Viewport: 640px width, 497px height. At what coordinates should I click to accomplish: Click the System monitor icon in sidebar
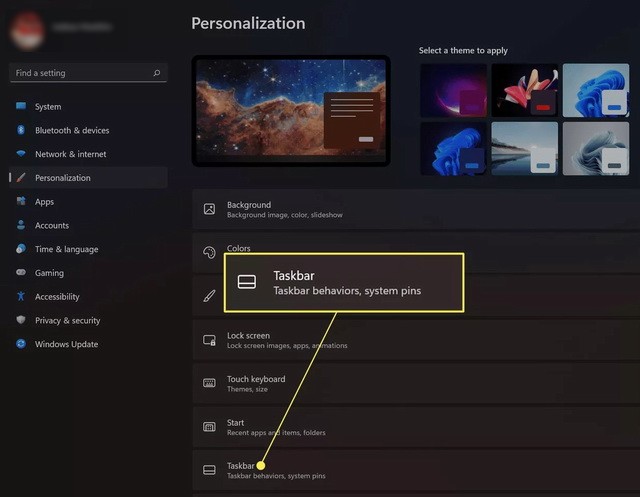21,106
